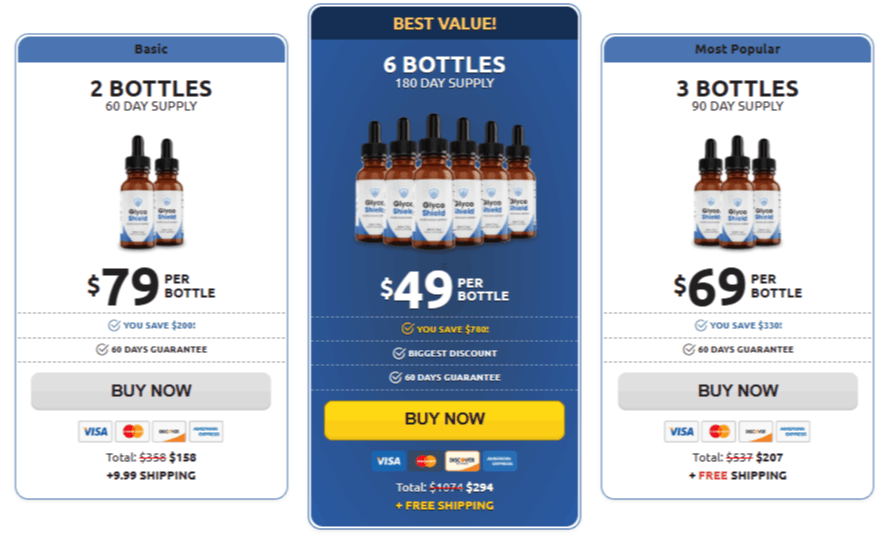The height and width of the screenshot is (545, 889).
Task: Click checkmark beside Biggest Discount
Action: point(399,353)
